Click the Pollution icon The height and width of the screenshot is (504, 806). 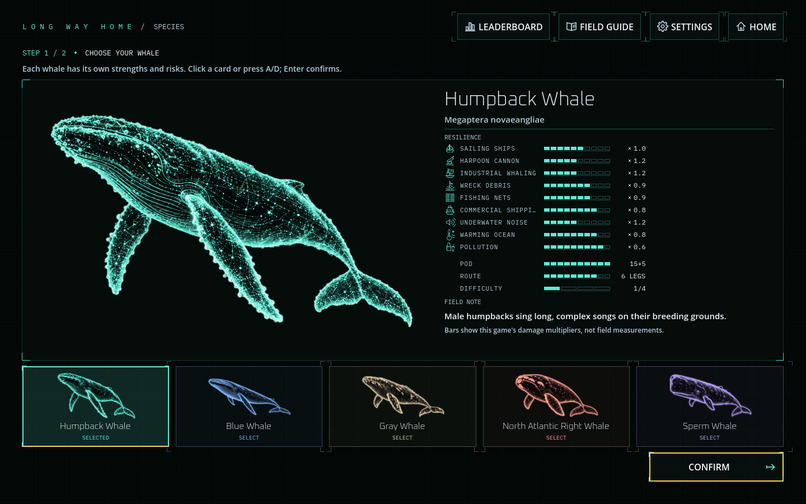pyautogui.click(x=450, y=247)
